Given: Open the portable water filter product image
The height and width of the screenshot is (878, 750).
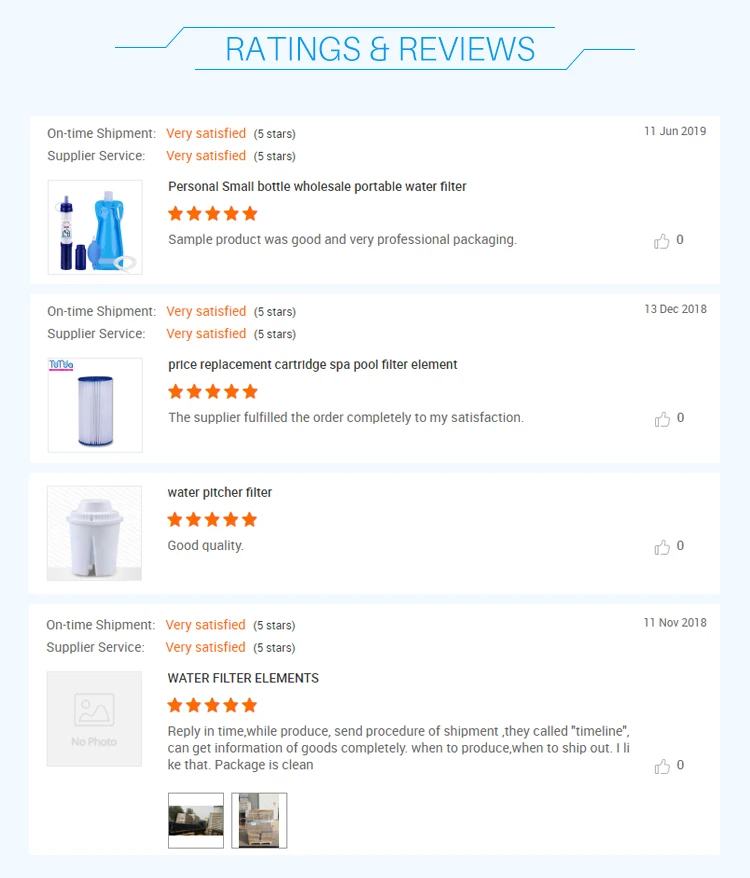Looking at the screenshot, I should click(x=95, y=227).
